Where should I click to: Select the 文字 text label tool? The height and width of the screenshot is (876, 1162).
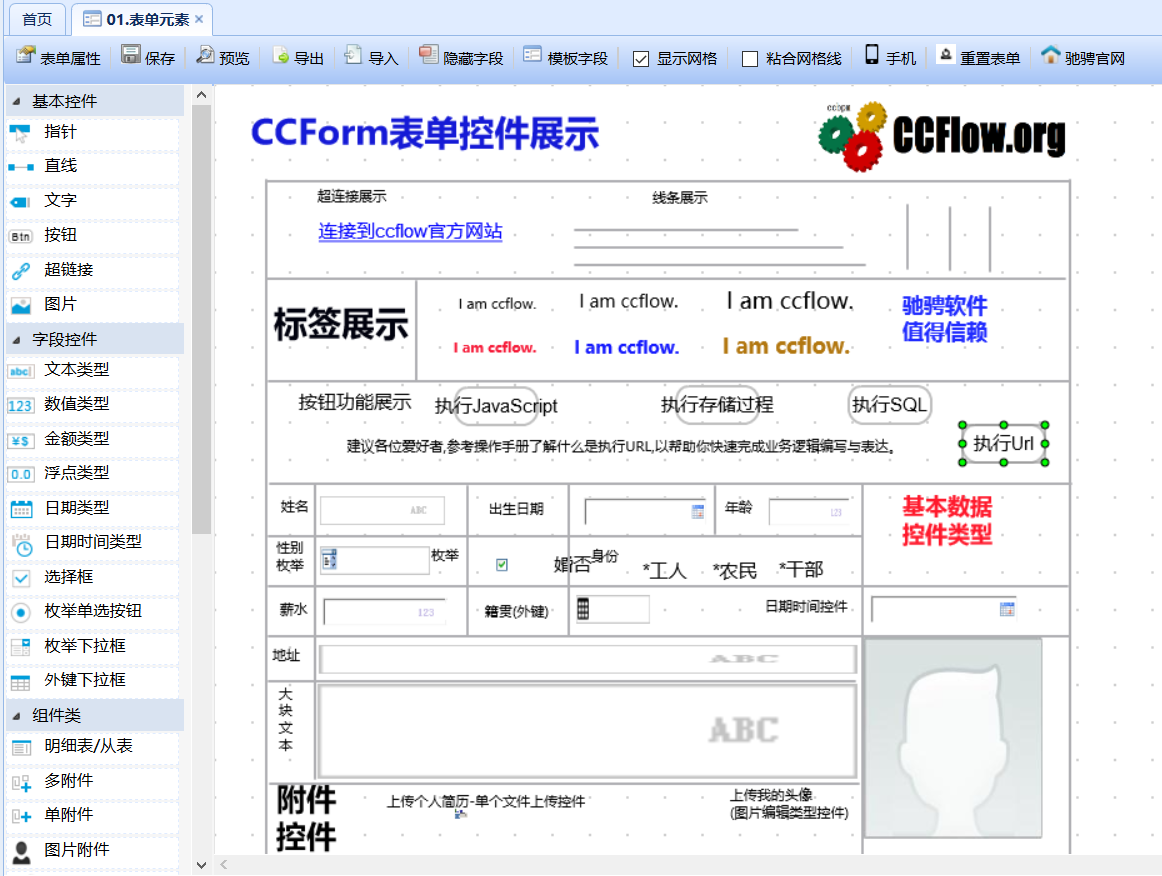(x=20, y=202)
